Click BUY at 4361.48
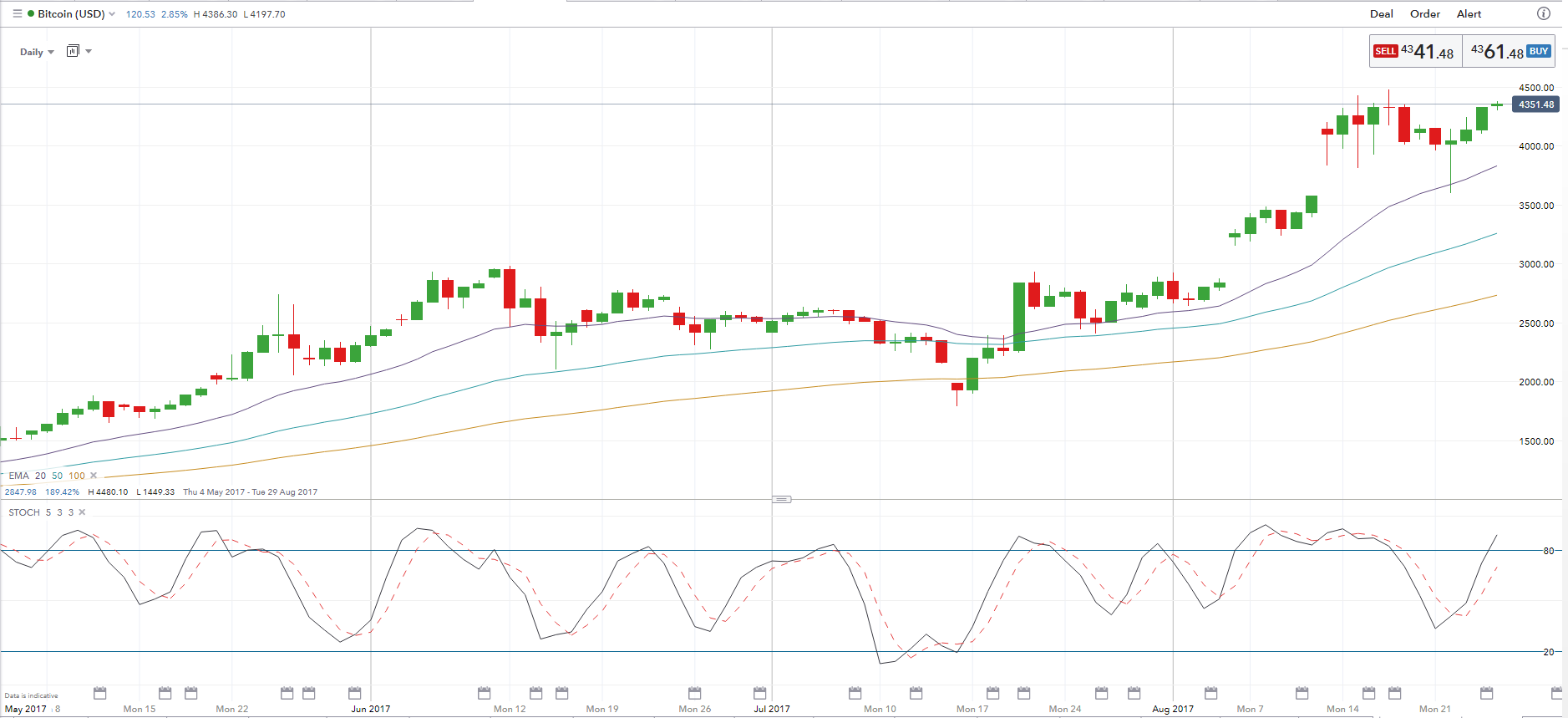Viewport: 1568px width, 718px height. [x=1509, y=51]
